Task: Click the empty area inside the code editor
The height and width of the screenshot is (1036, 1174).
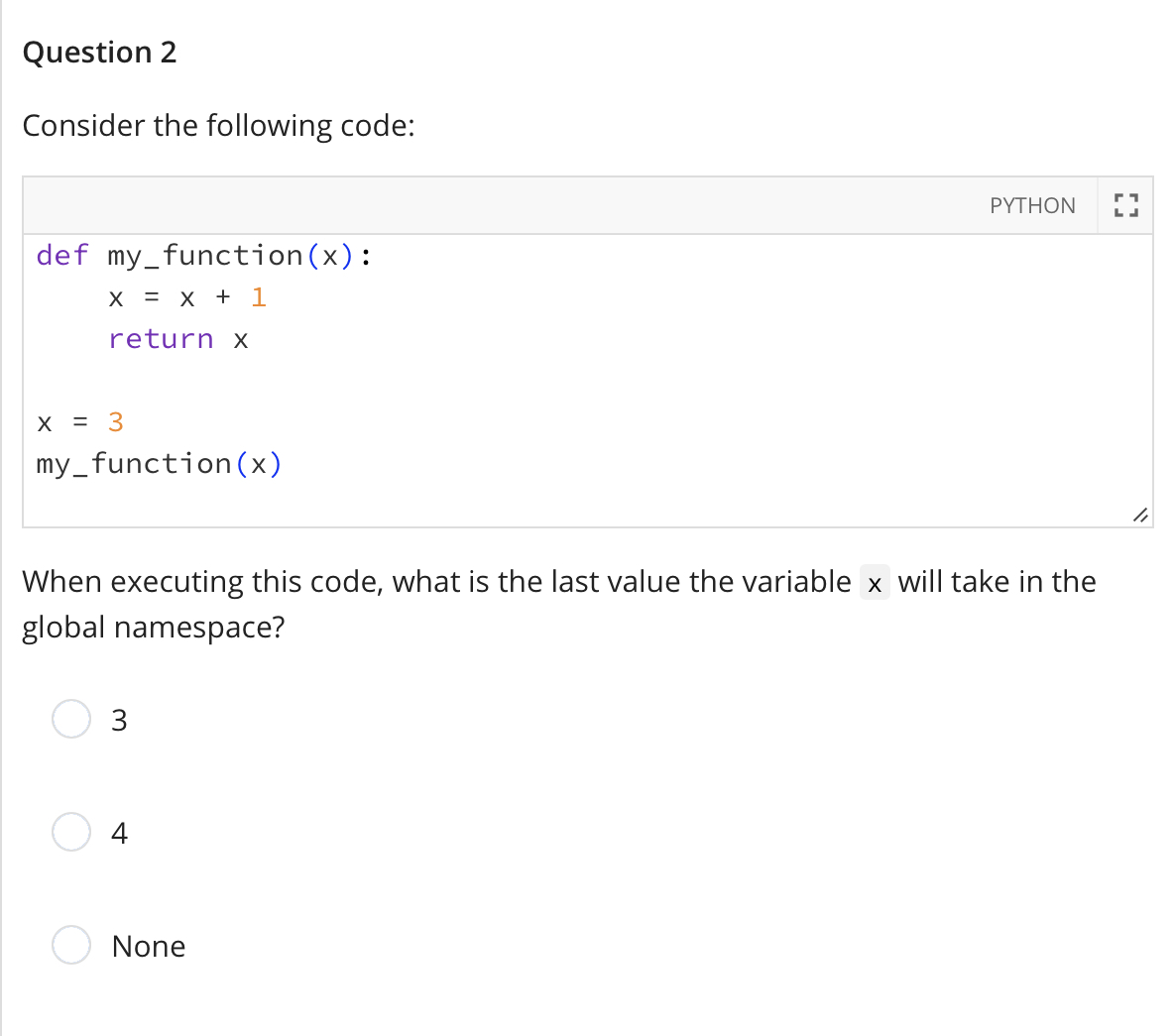Action: click(694, 397)
